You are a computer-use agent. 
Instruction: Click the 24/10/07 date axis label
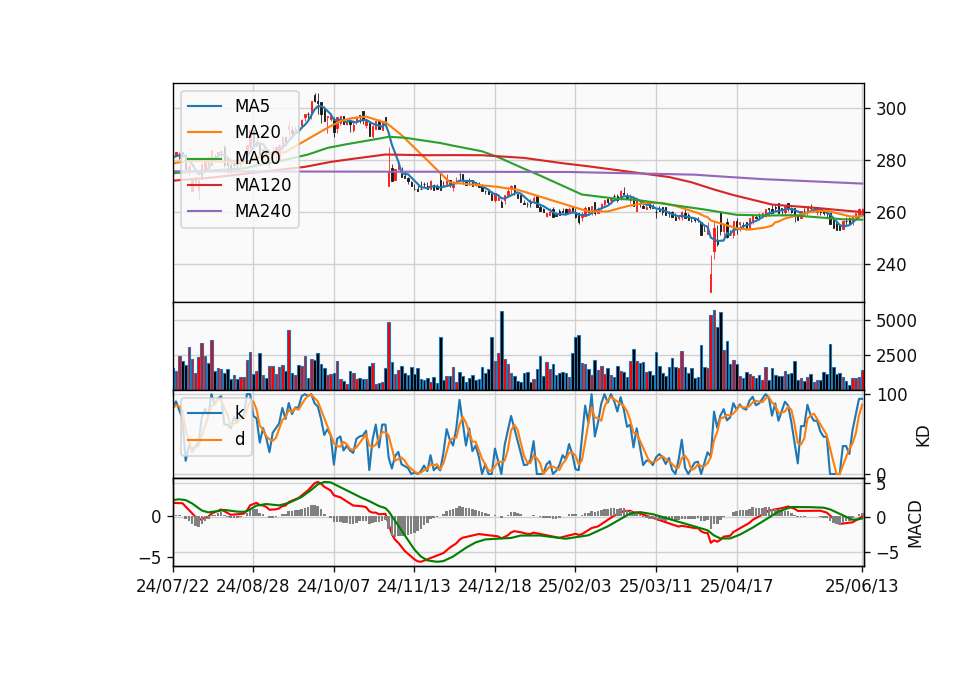pos(334,586)
